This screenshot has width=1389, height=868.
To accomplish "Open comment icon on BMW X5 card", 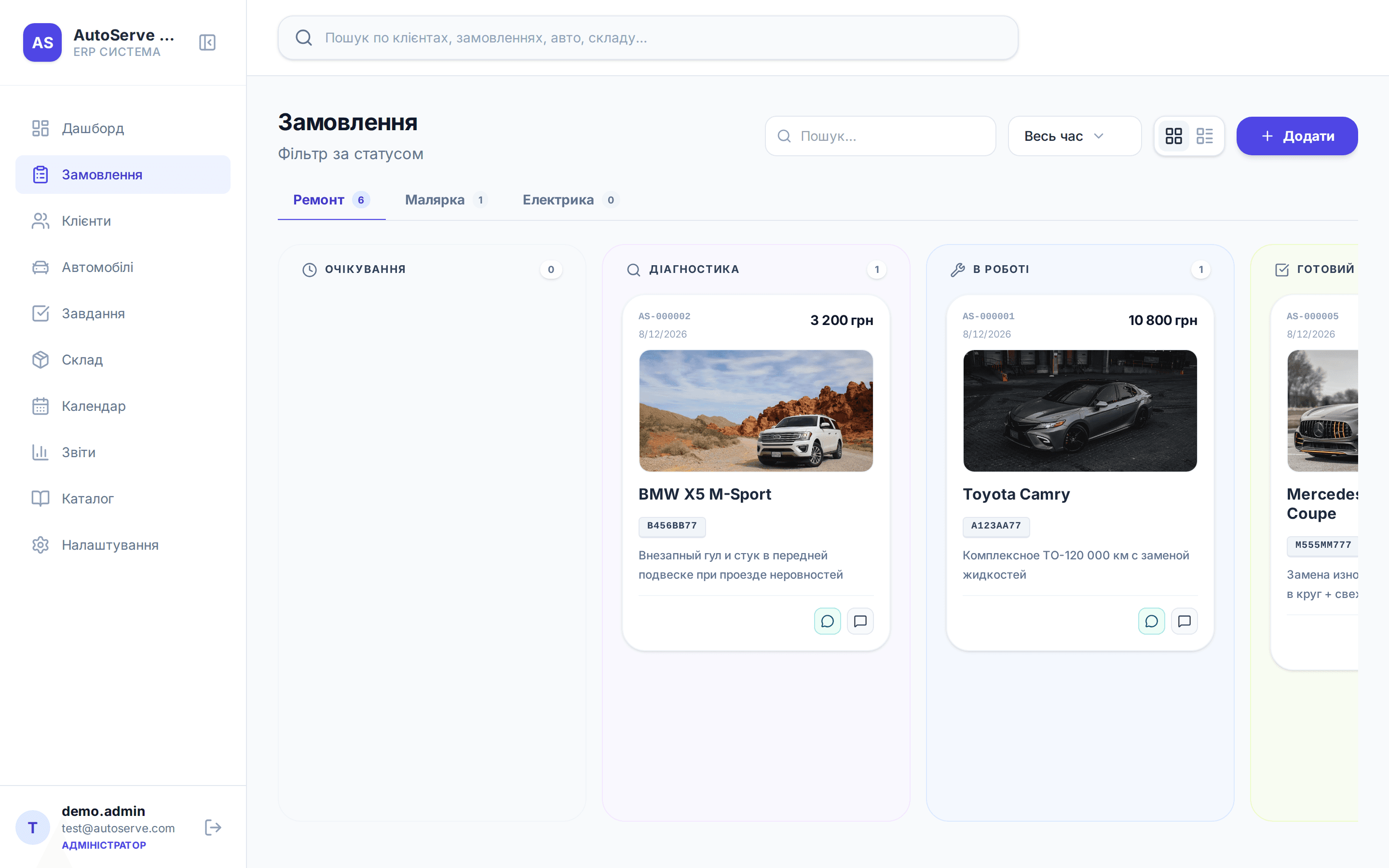I will point(860,621).
